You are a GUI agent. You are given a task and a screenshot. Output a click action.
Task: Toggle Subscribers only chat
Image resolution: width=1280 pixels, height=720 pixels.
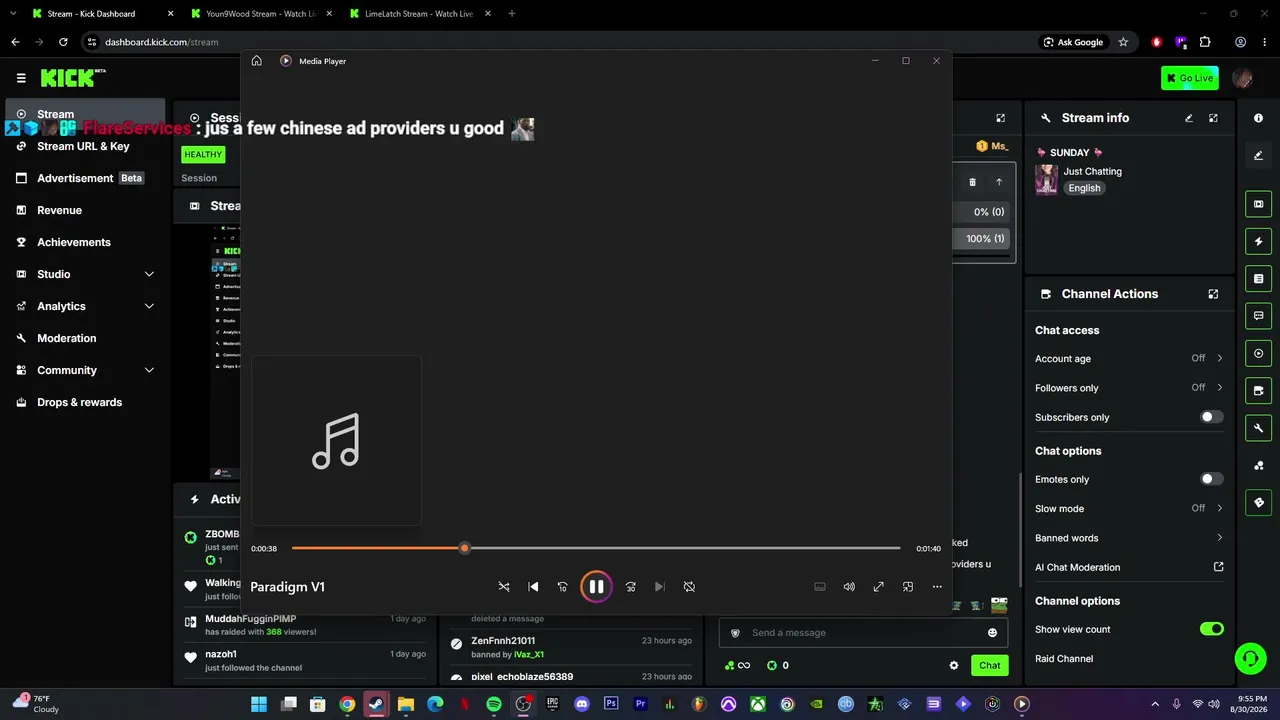click(x=1211, y=417)
